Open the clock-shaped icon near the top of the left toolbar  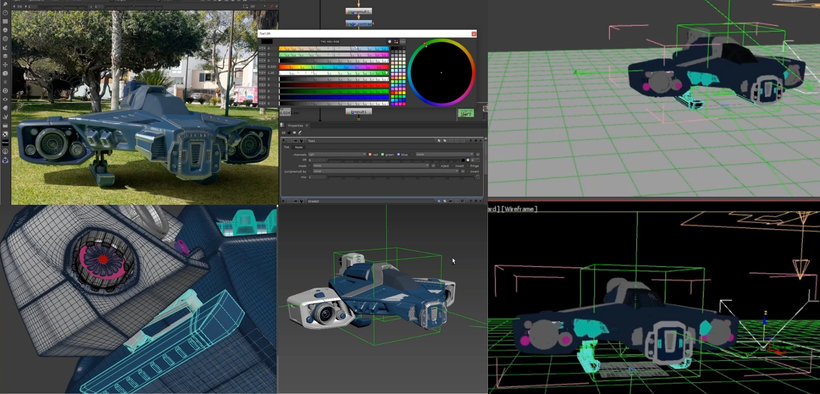5,13
